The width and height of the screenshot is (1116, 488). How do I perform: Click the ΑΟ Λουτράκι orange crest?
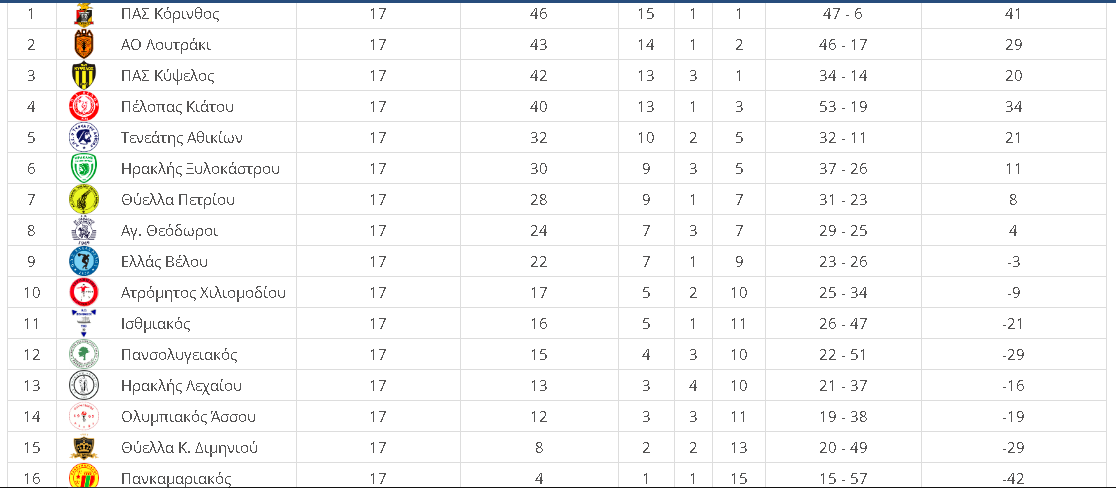(84, 45)
